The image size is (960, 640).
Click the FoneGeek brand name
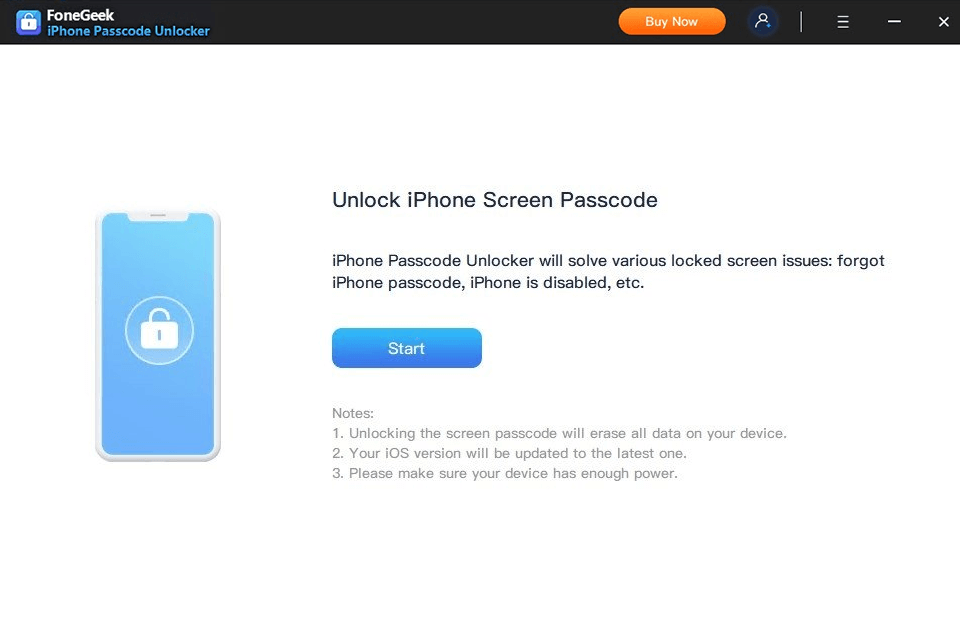coord(80,15)
